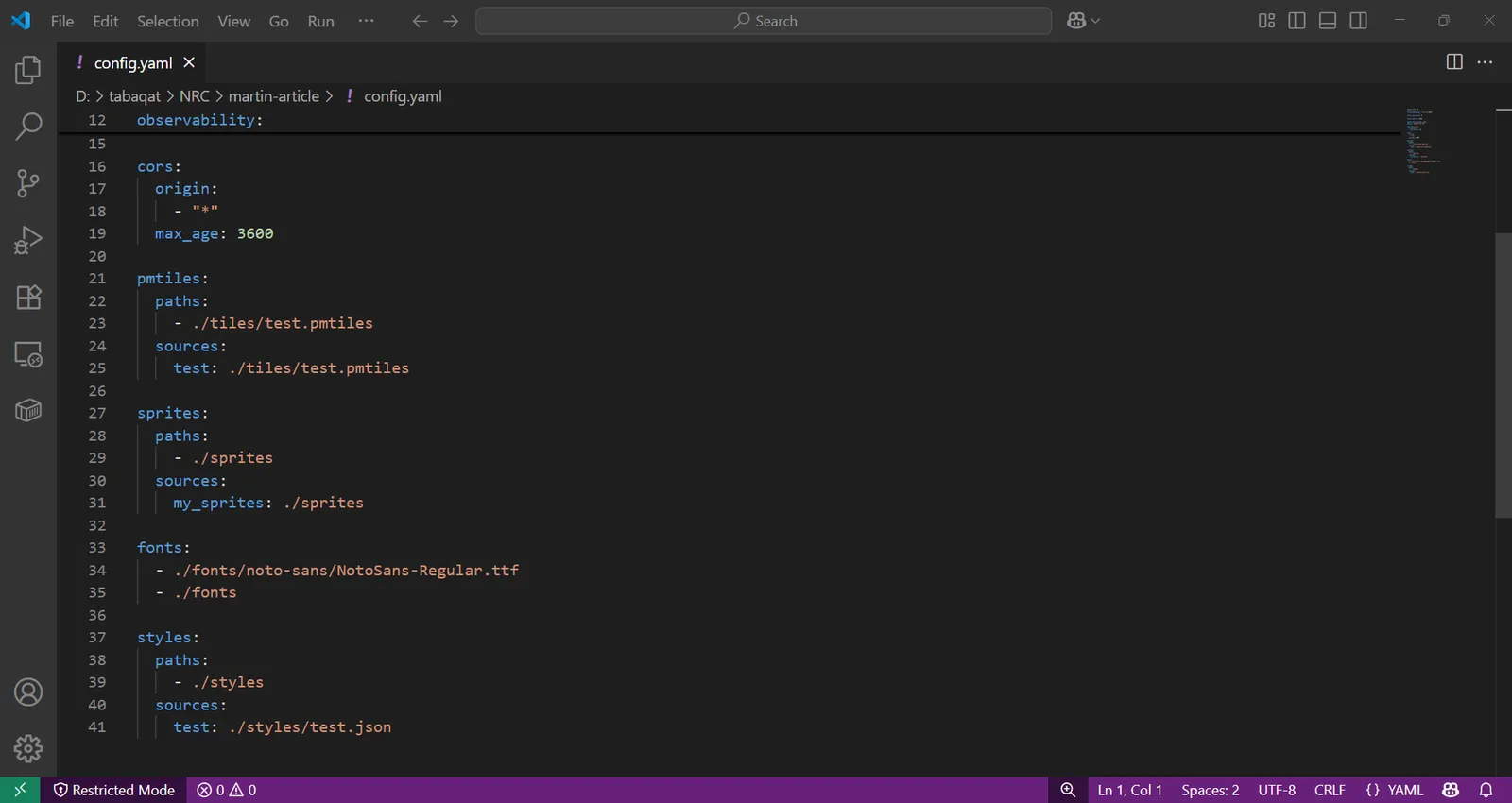Open the remote window indicator in status bar
Viewport: 1512px width, 803px height.
20,790
